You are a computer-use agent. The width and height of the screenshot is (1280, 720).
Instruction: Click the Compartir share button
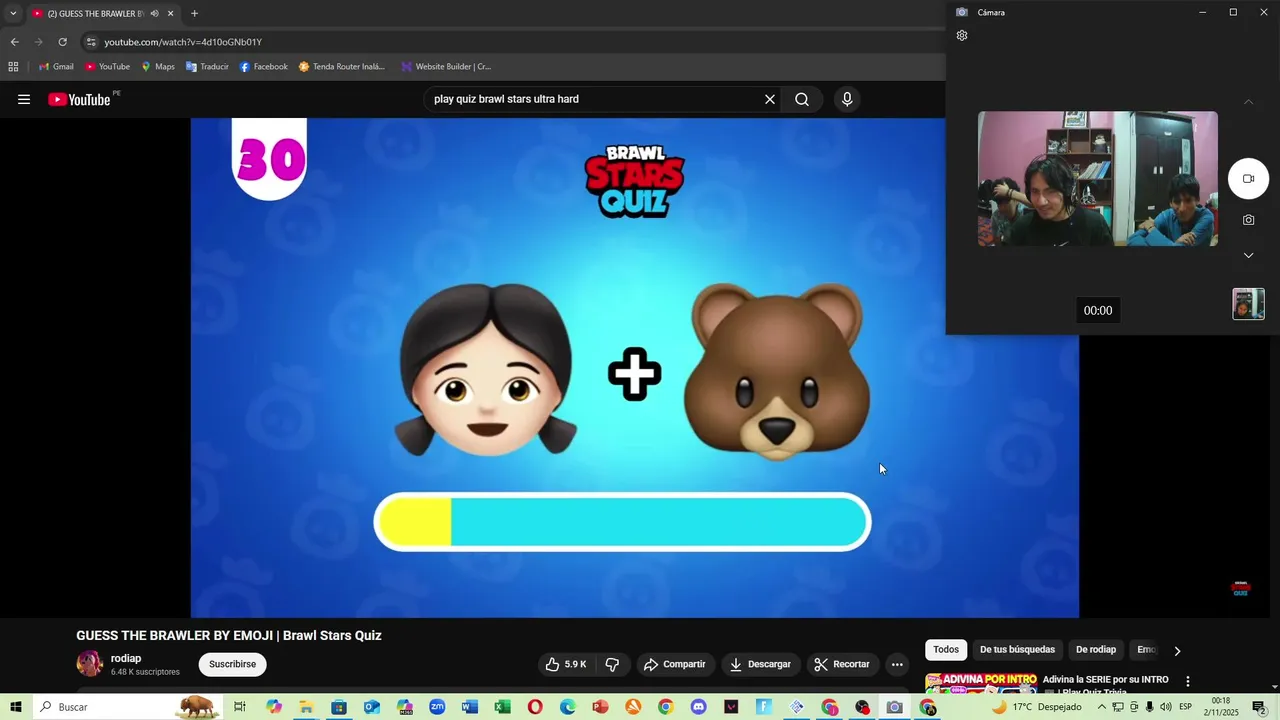point(675,664)
